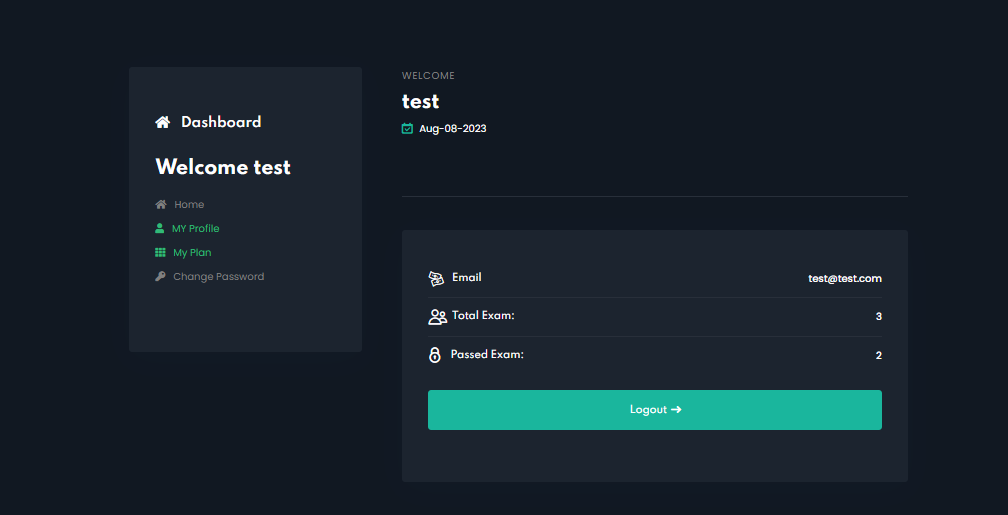This screenshot has width=1008, height=515.
Task: Click the grid icon beside My Plan
Action: 160,252
